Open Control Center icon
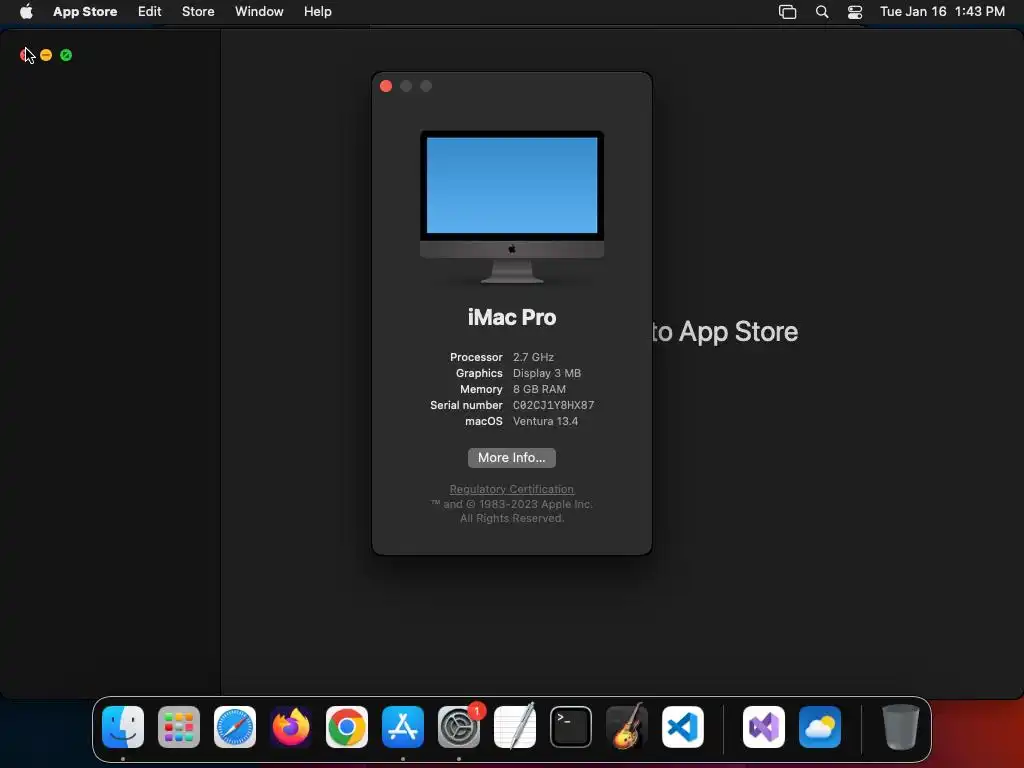Image resolution: width=1024 pixels, height=768 pixels. 855,12
